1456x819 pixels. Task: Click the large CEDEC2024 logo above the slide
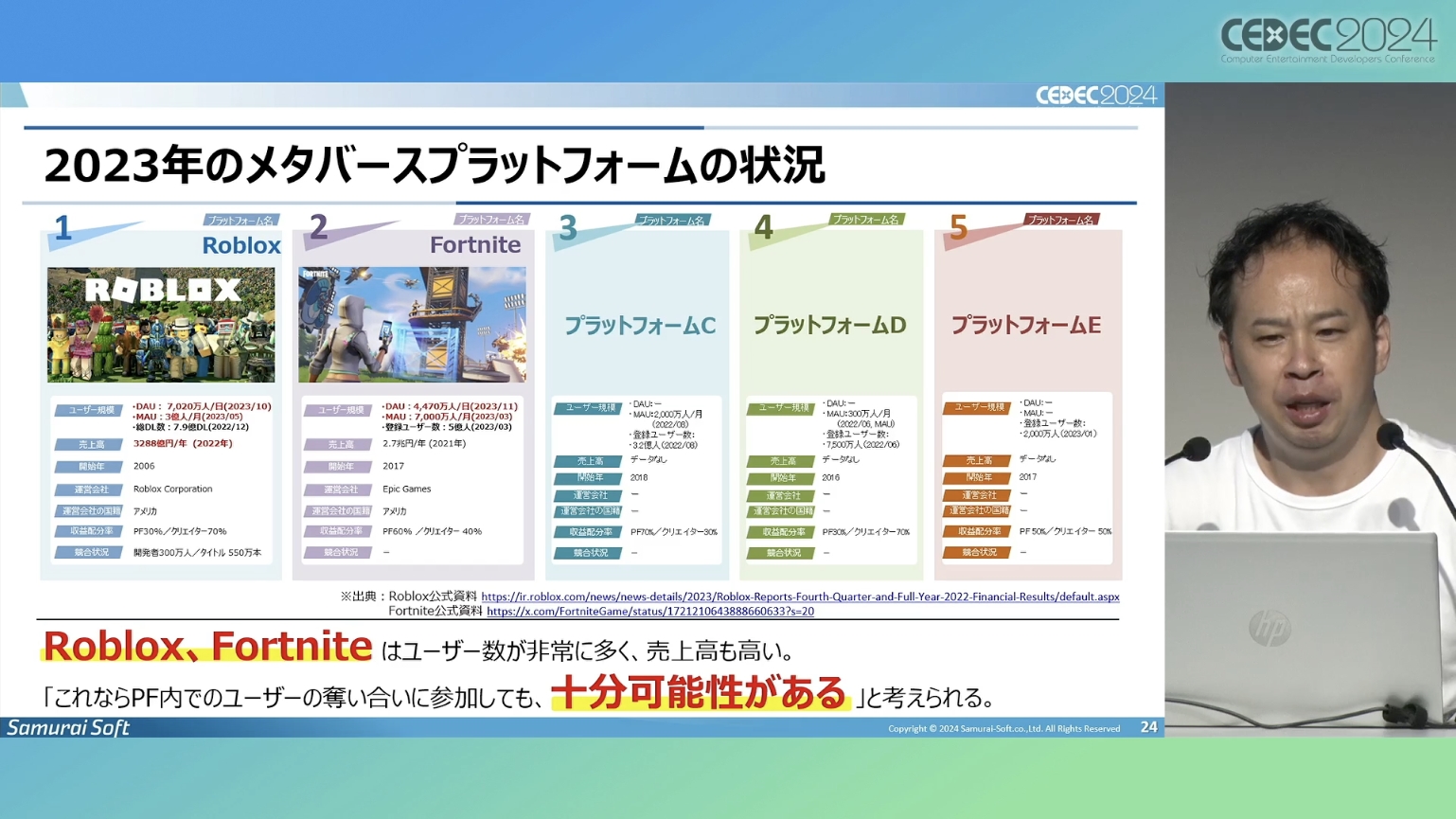(1328, 40)
